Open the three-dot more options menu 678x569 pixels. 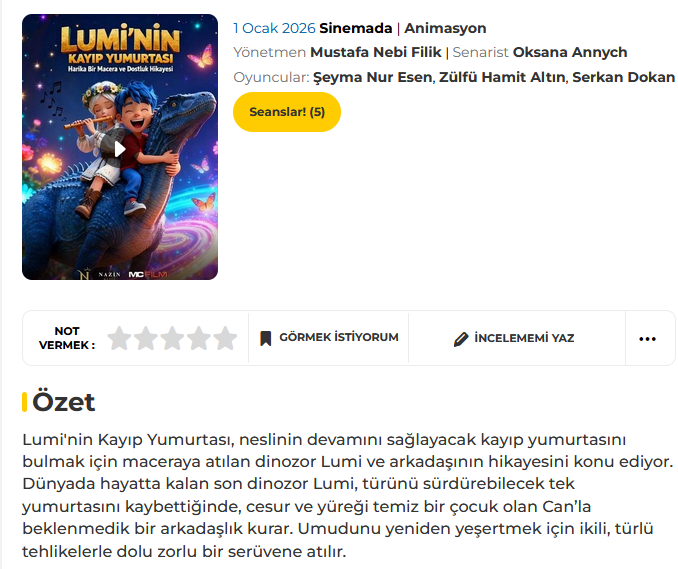[x=648, y=338]
